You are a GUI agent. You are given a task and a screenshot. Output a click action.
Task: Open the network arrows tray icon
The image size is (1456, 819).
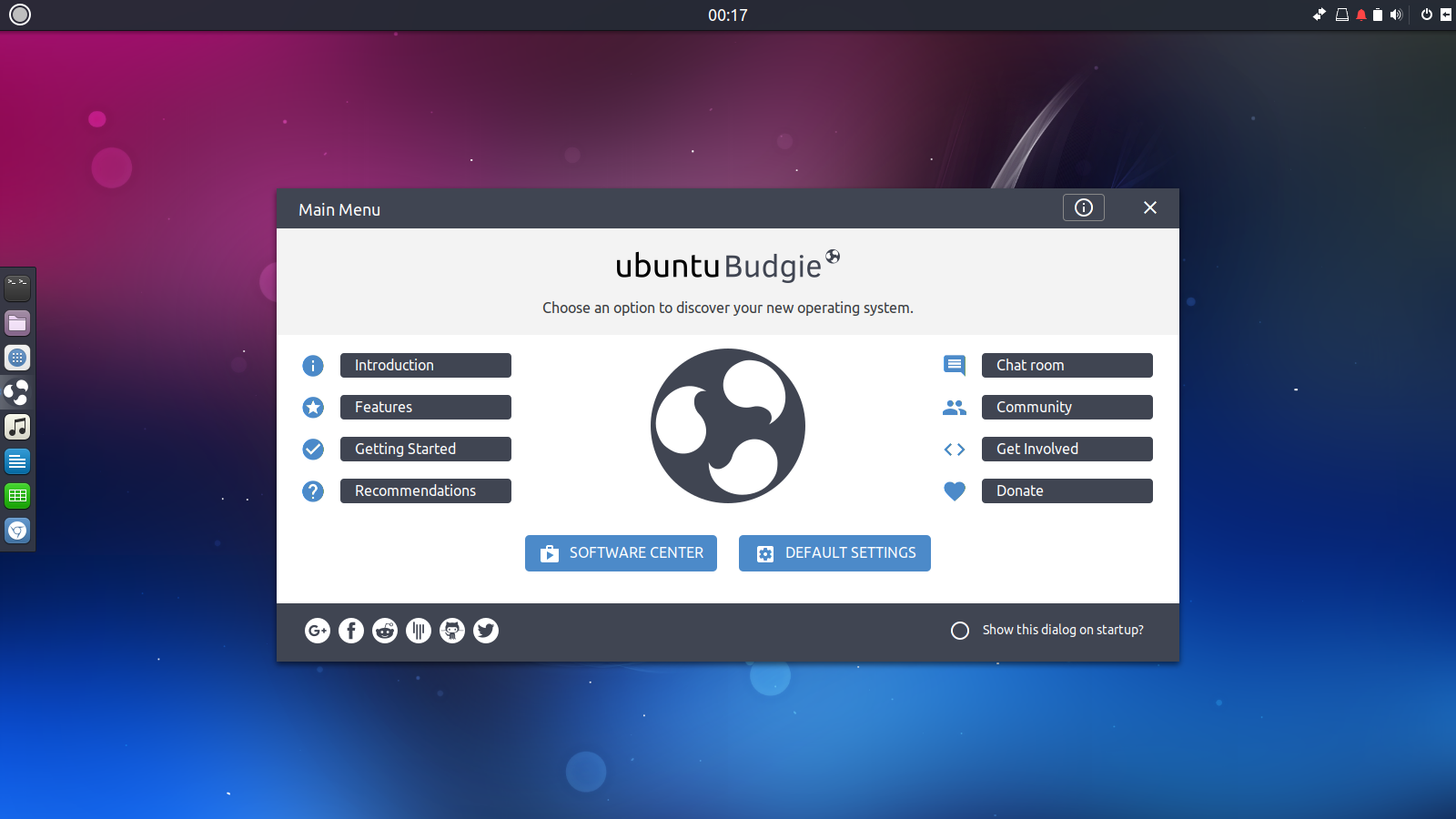1319,15
